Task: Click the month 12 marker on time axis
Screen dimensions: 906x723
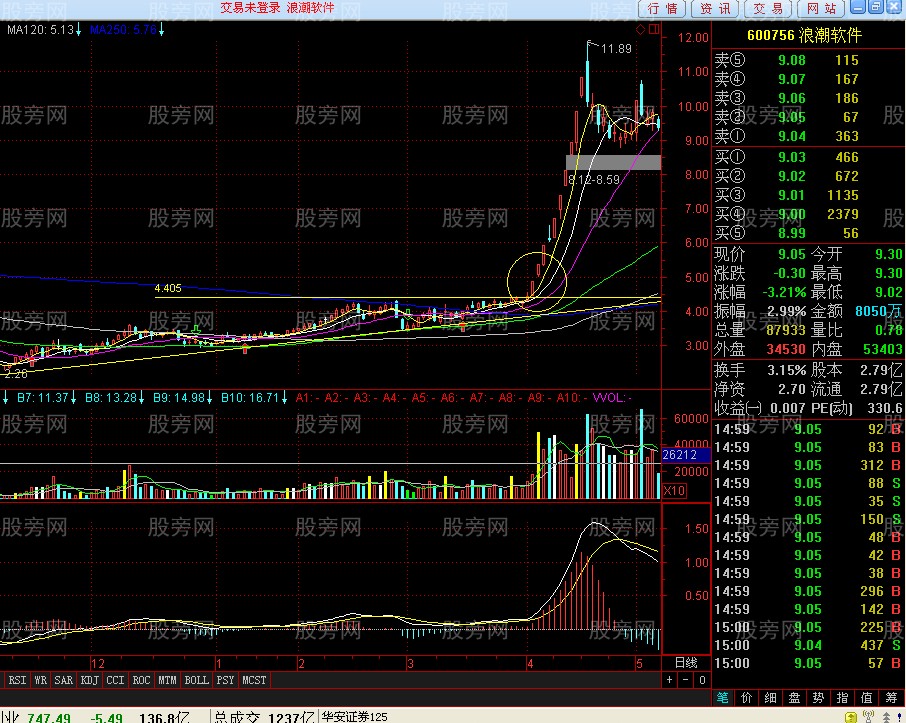Action: tap(98, 663)
